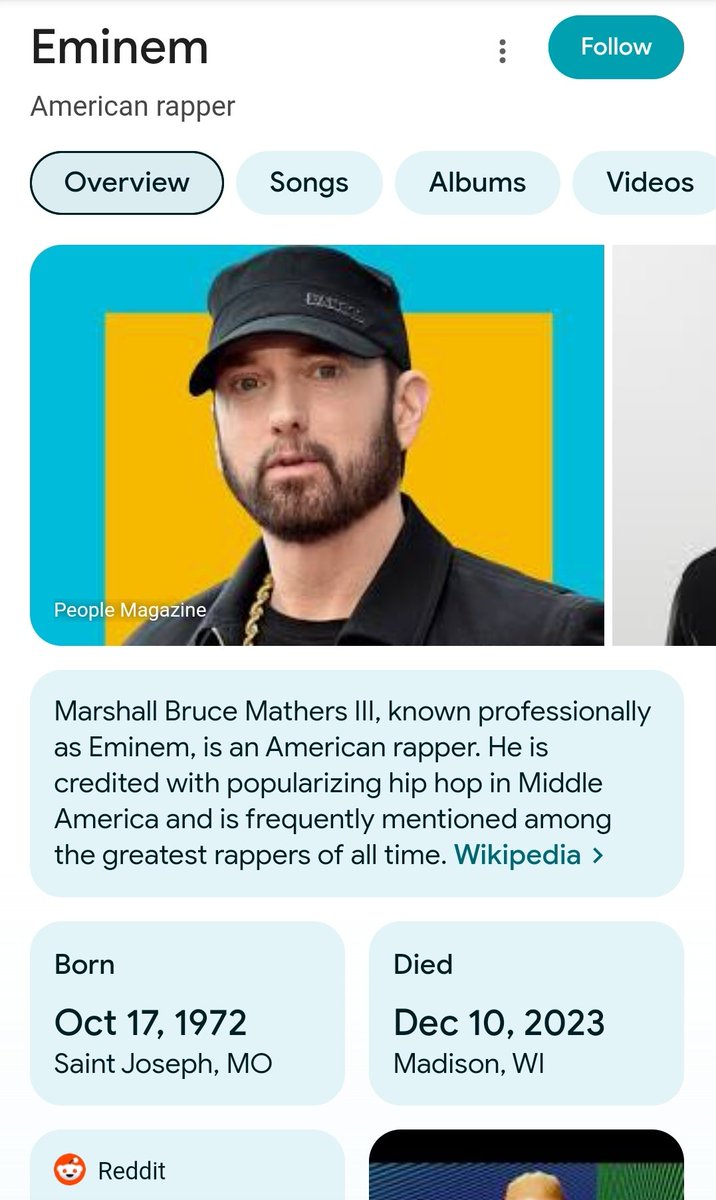Tap the Madison, WI location text
Image resolution: width=716 pixels, height=1200 pixels.
(469, 1062)
